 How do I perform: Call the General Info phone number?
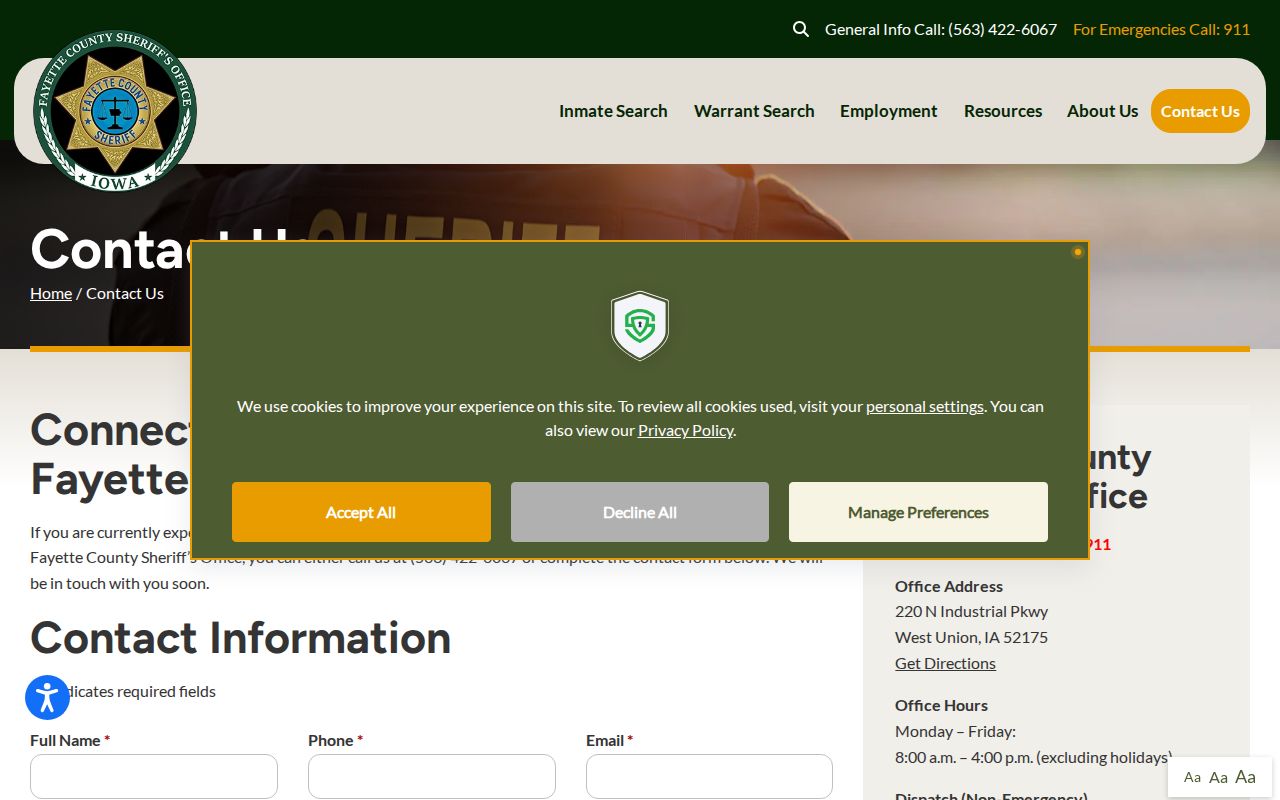click(941, 29)
